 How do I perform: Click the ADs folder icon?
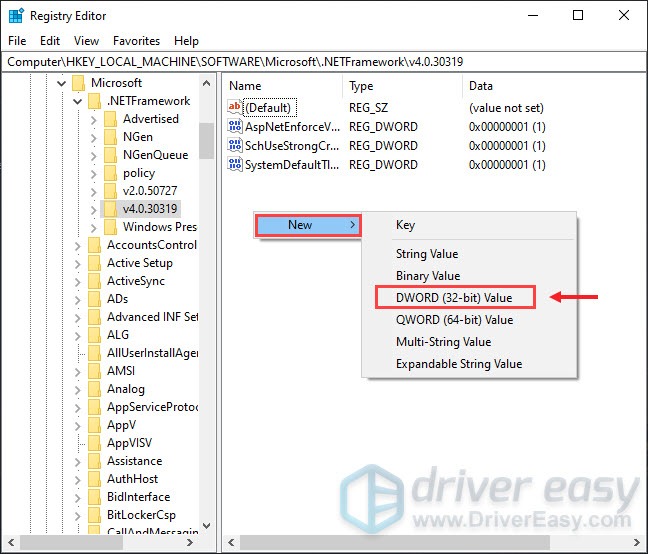click(94, 299)
